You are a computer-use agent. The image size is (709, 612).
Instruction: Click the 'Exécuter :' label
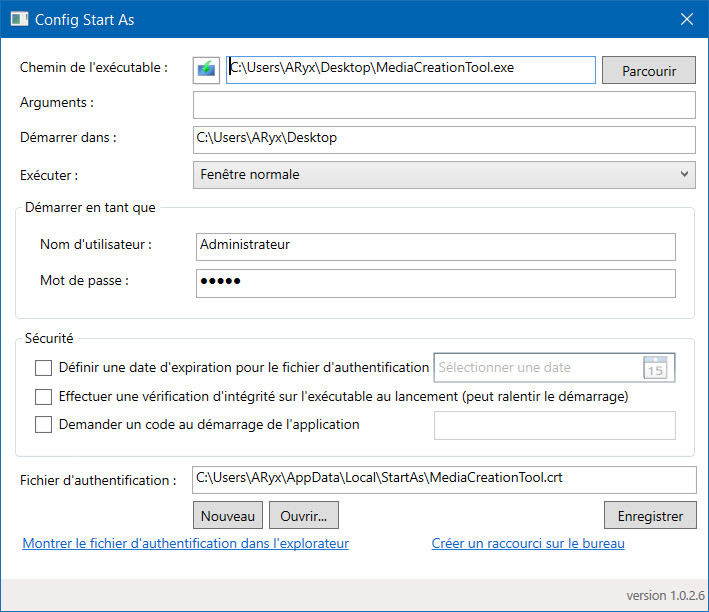tap(49, 176)
